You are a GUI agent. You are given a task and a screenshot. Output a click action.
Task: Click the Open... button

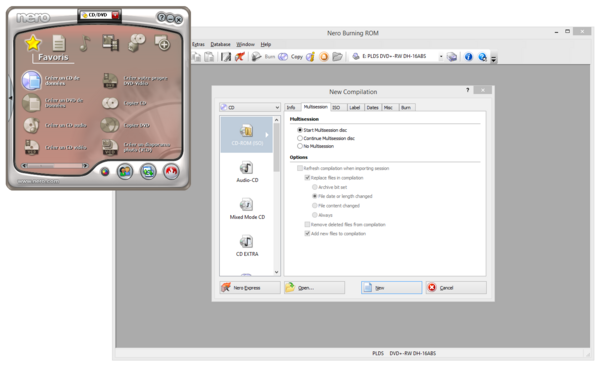[314, 288]
